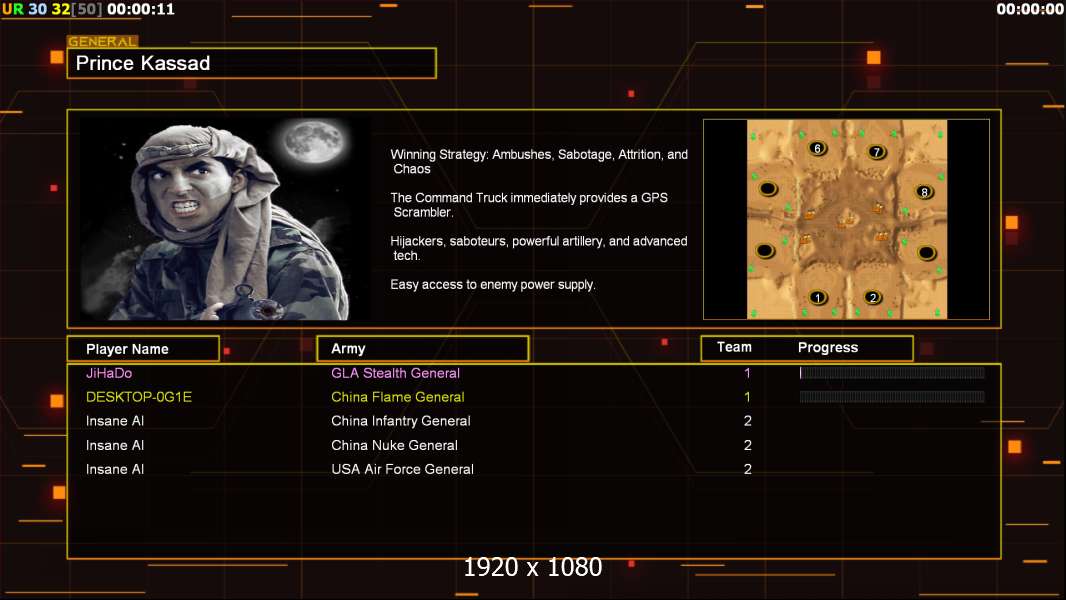Click start position 2 on the map

[x=873, y=298]
